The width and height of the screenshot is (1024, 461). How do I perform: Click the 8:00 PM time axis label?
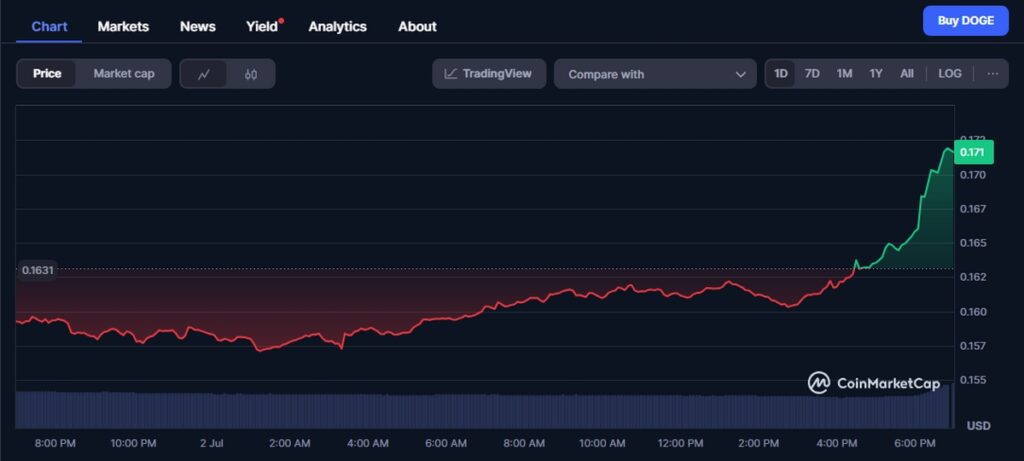pyautogui.click(x=56, y=443)
